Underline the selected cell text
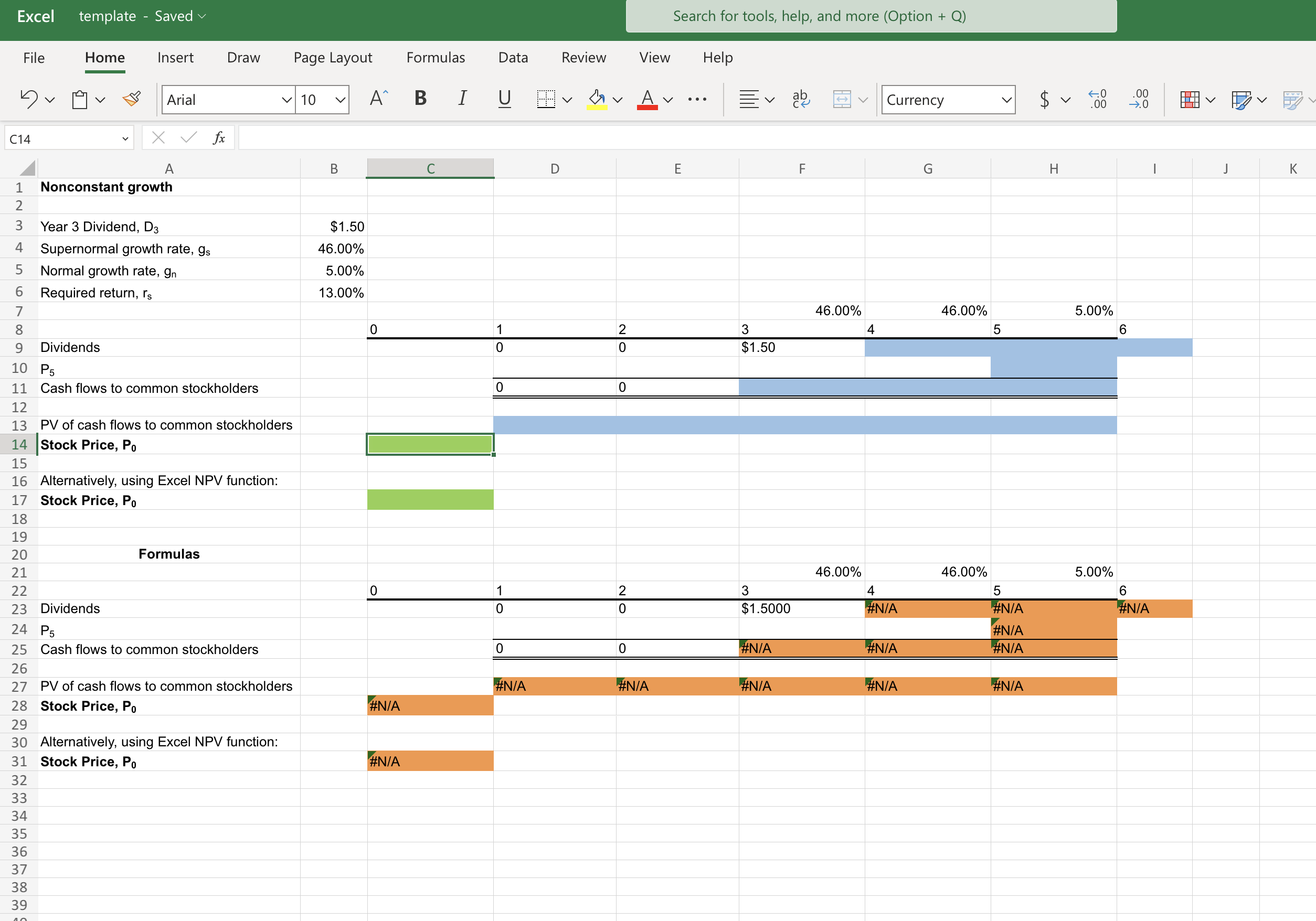1316x921 pixels. [504, 99]
